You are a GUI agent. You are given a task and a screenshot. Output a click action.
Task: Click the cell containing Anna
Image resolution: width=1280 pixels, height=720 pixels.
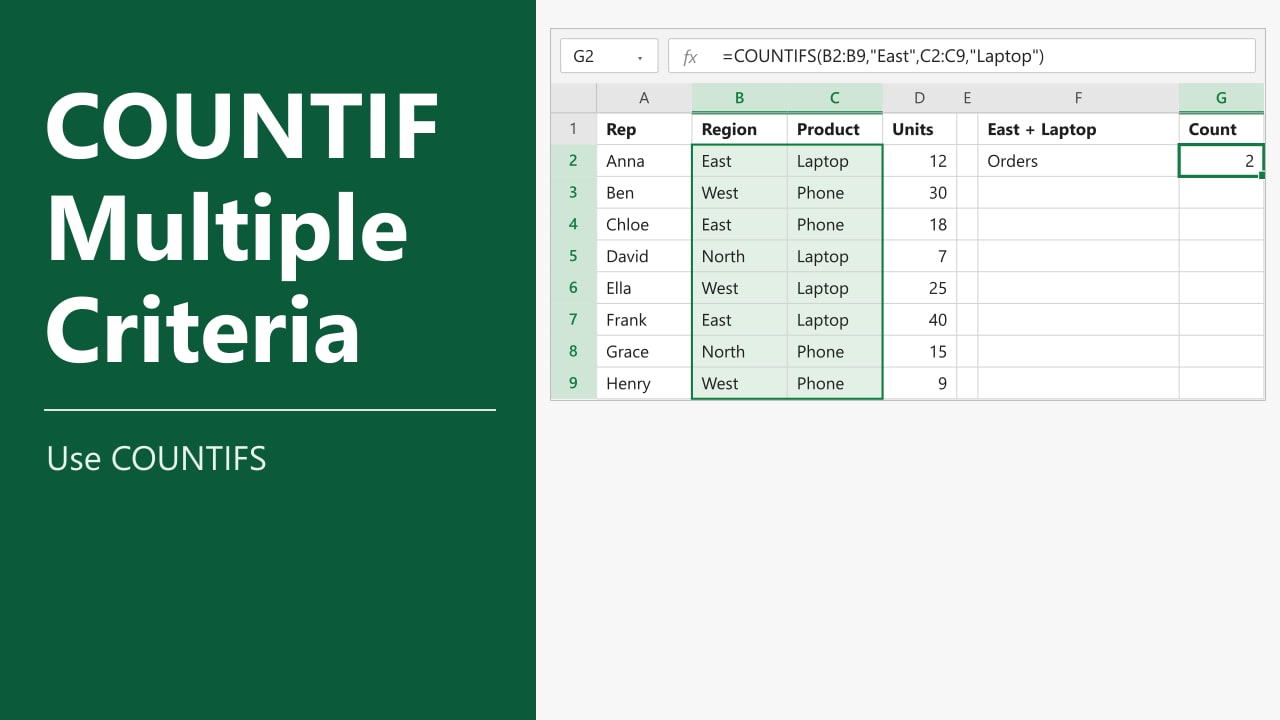644,161
